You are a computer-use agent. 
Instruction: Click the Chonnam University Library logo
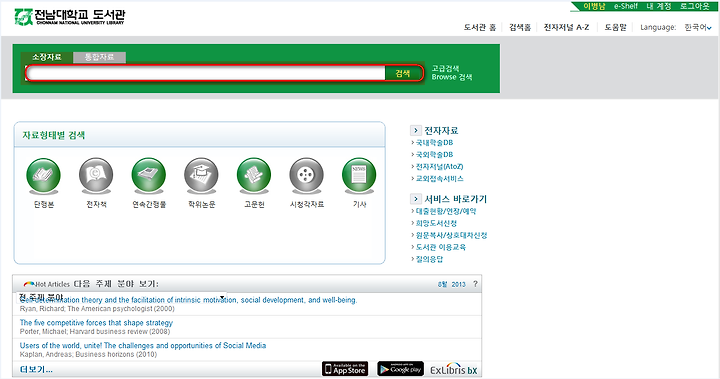[x=69, y=17]
